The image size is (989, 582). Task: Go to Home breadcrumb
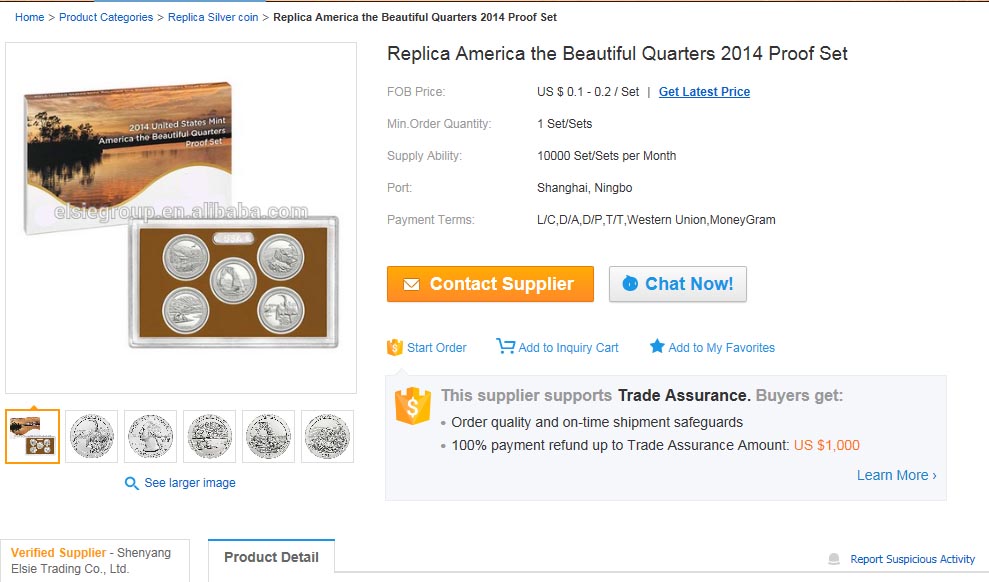(30, 17)
